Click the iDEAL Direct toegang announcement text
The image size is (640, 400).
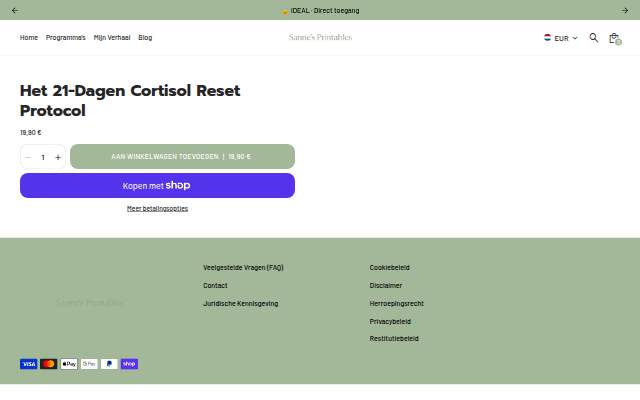point(320,11)
